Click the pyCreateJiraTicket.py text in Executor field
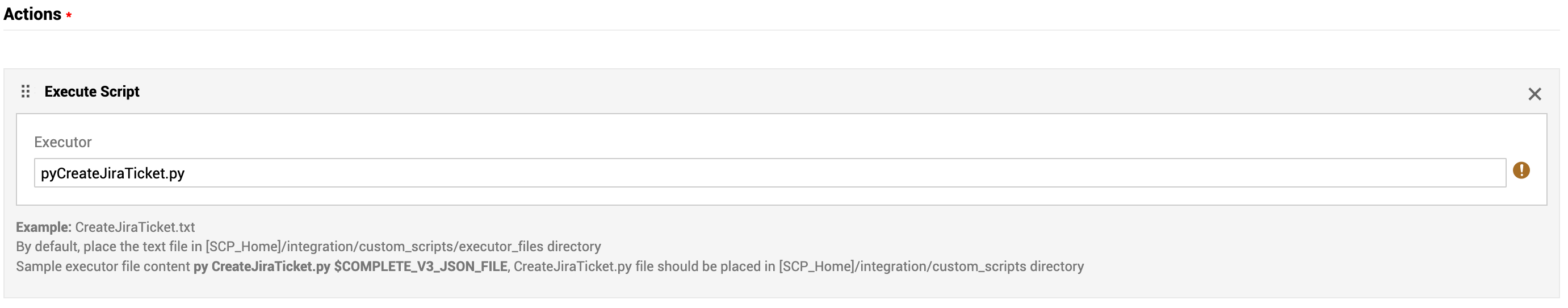The image size is (1568, 308). pos(112,173)
